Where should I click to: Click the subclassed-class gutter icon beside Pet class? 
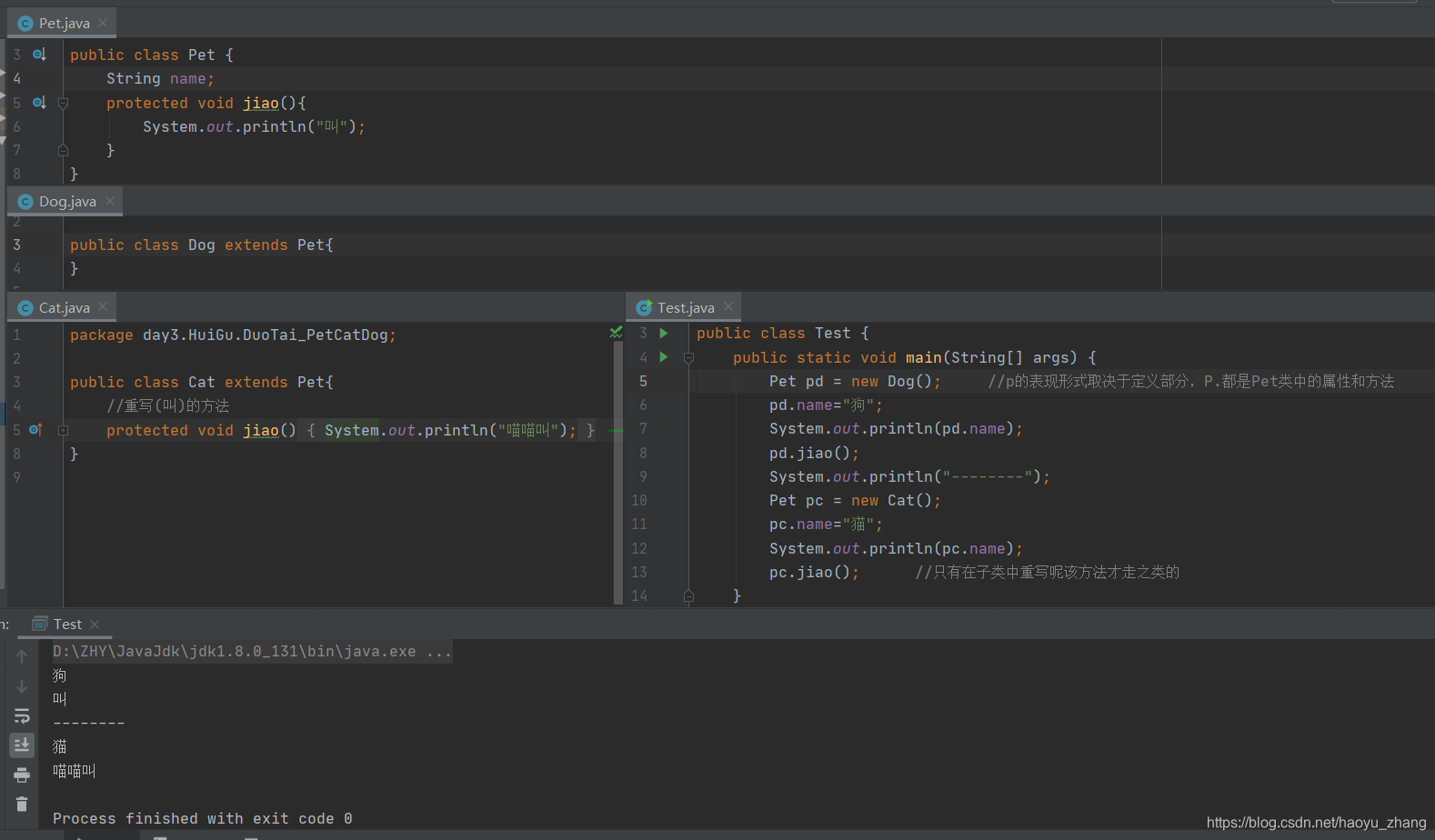pos(39,55)
